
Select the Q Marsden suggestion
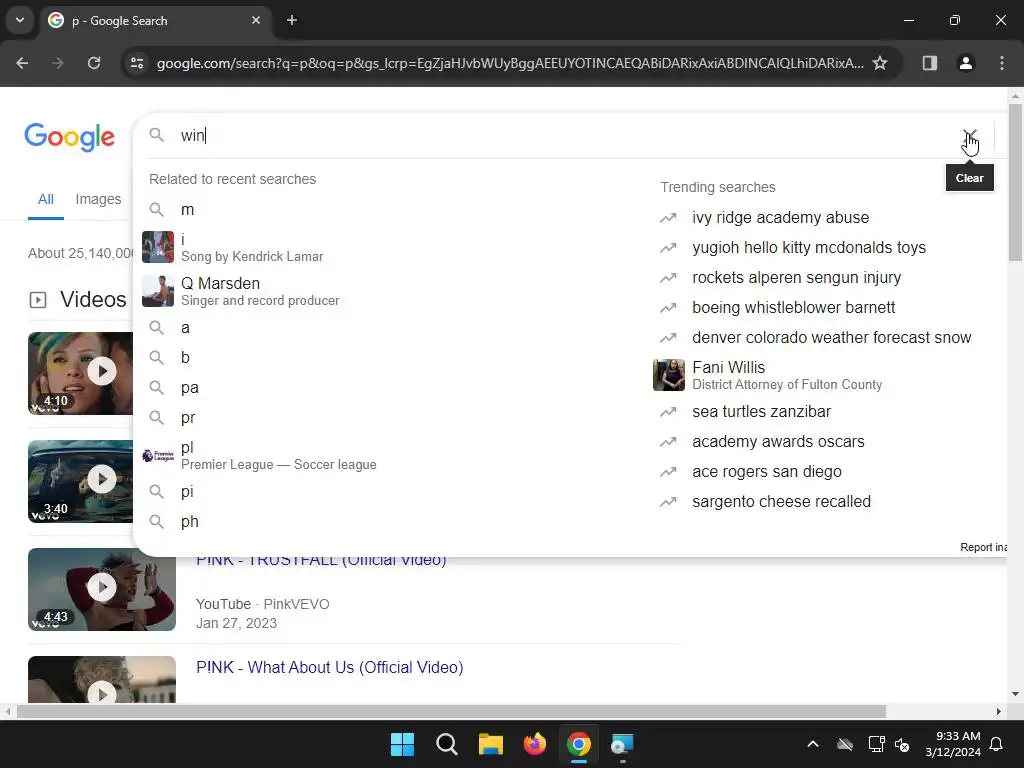[385, 291]
